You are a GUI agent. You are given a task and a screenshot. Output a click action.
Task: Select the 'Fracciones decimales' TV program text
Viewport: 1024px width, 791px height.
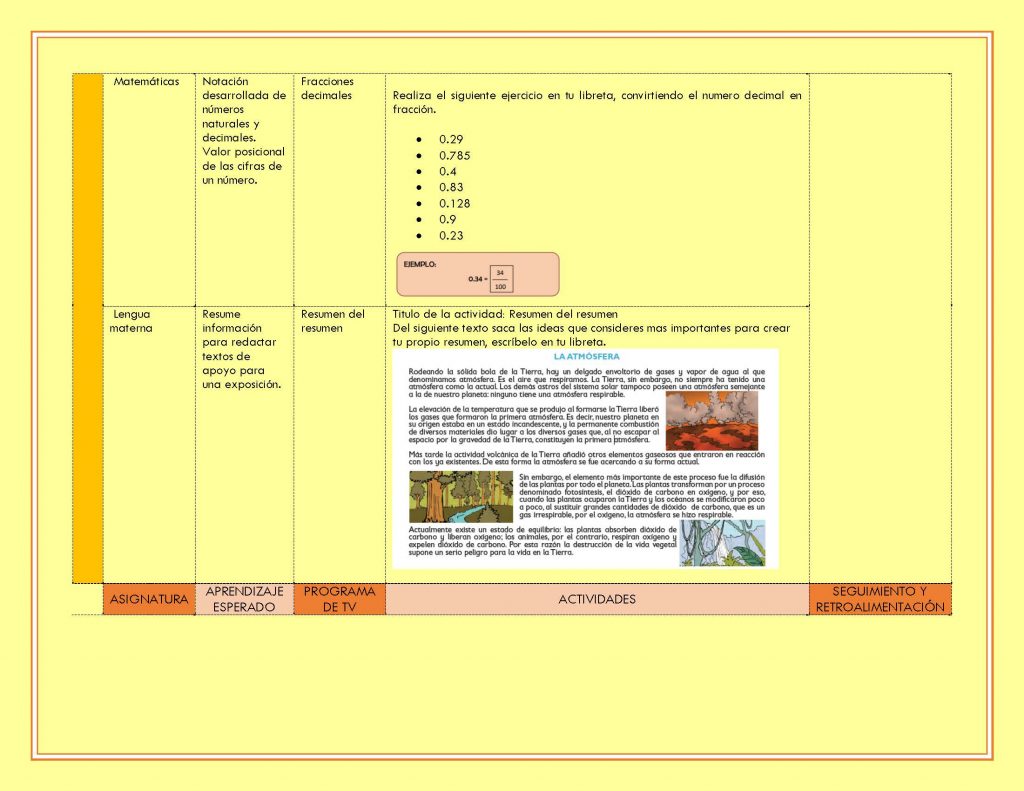coord(327,88)
